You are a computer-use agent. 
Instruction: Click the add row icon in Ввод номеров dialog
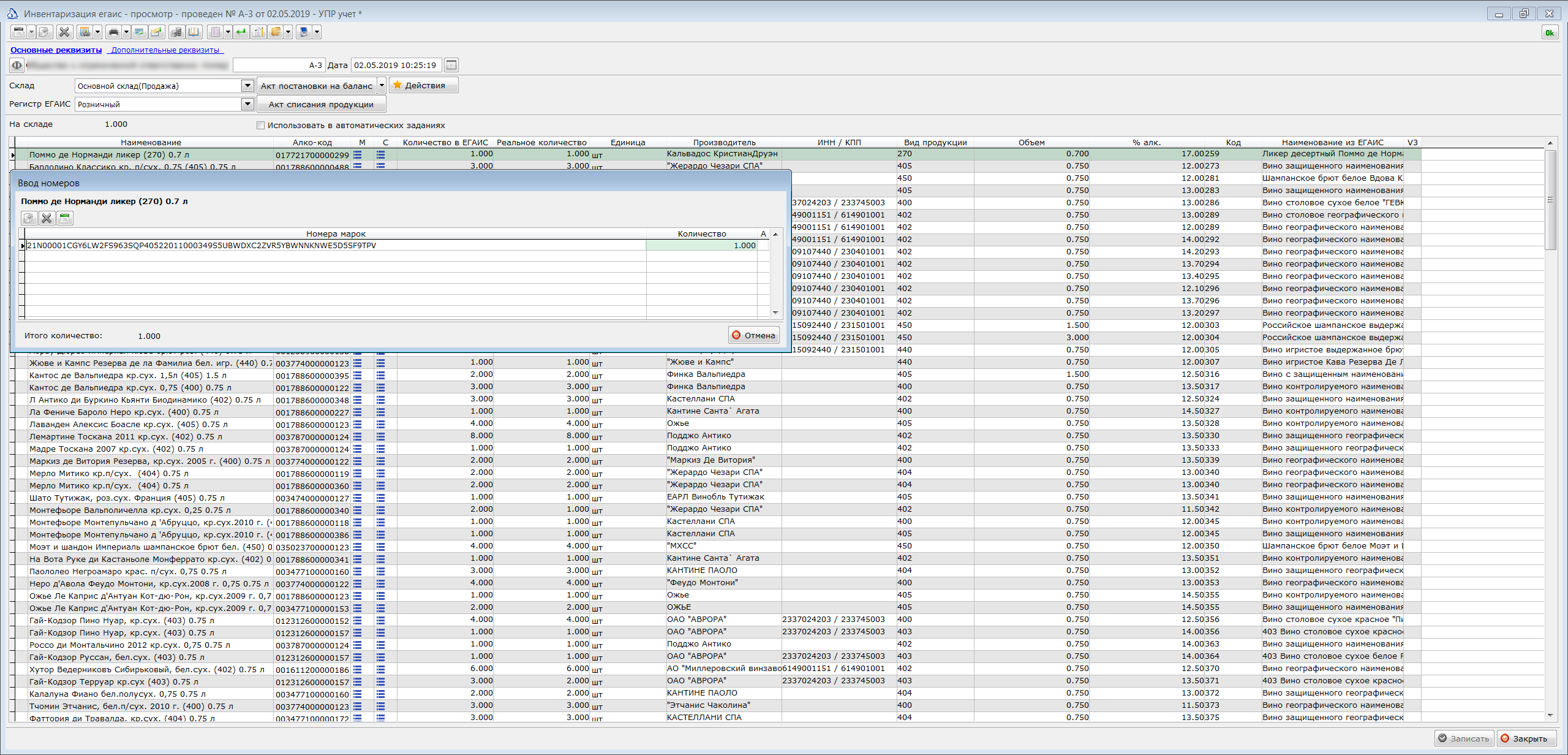pos(29,218)
